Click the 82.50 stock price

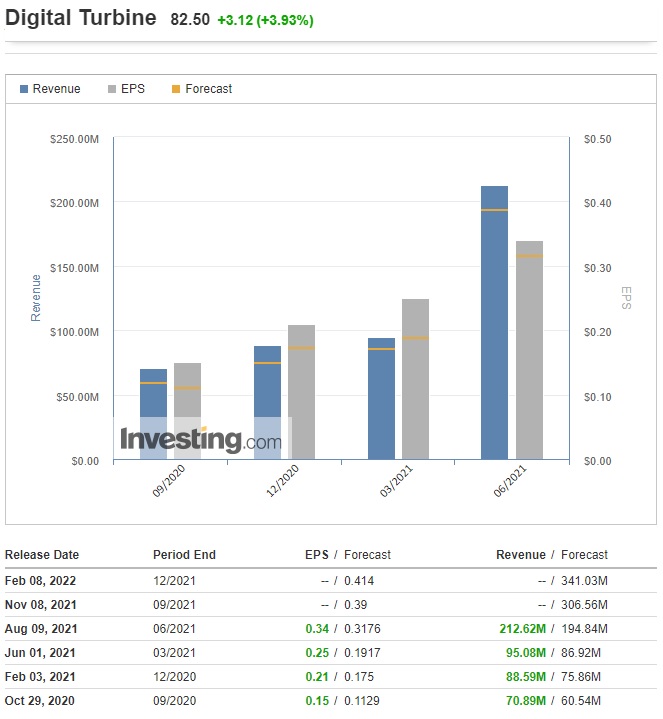190,20
